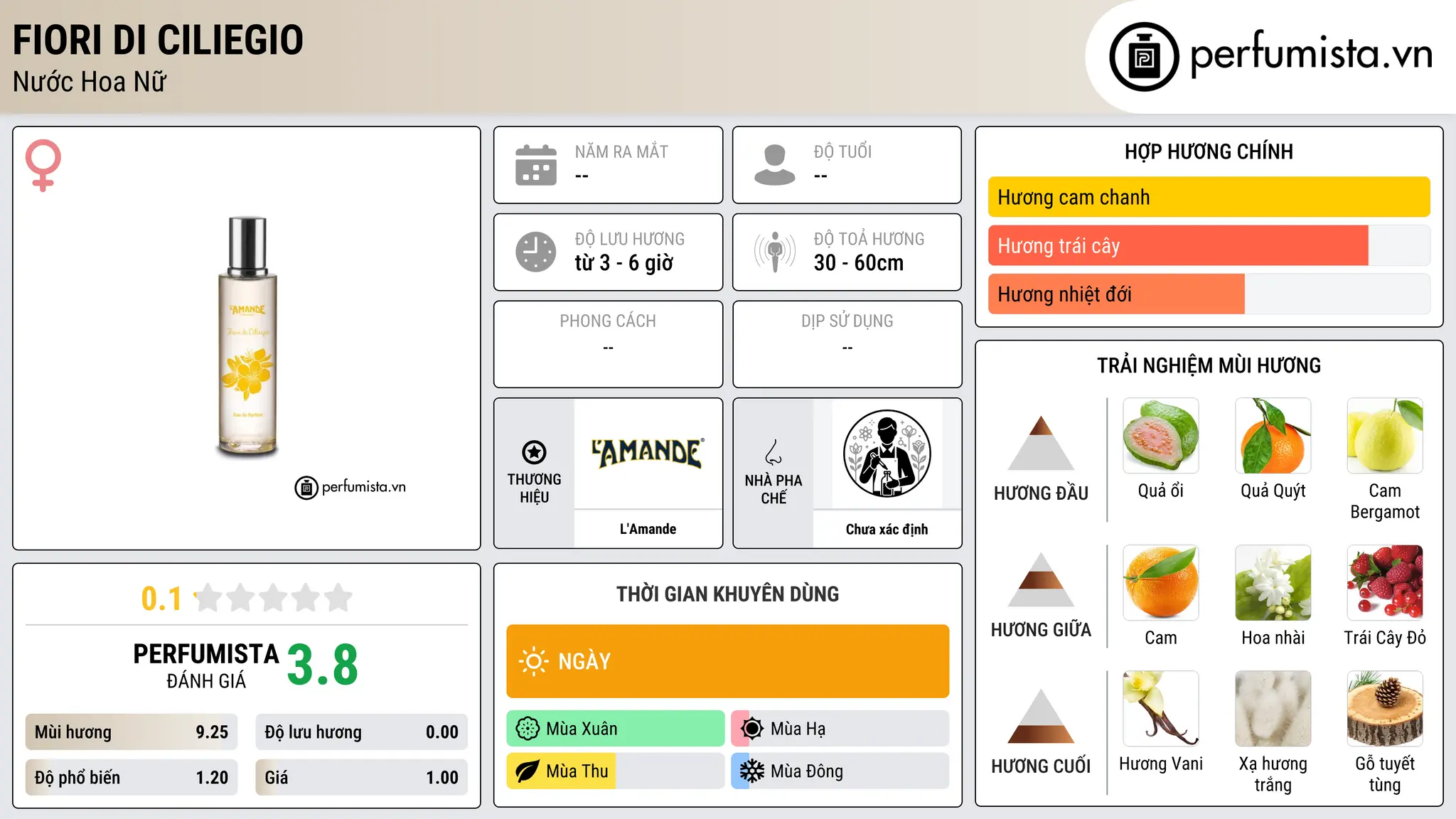Click the Hương trái cây accord bar
Viewport: 1456px width, 819px height.
click(1209, 245)
